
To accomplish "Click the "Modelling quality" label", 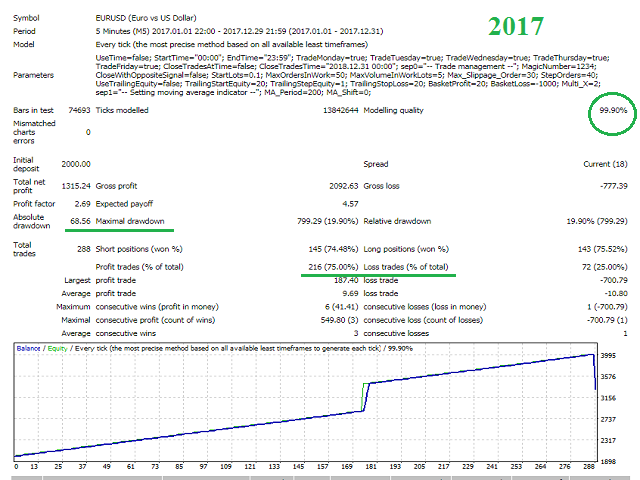I will (393, 110).
